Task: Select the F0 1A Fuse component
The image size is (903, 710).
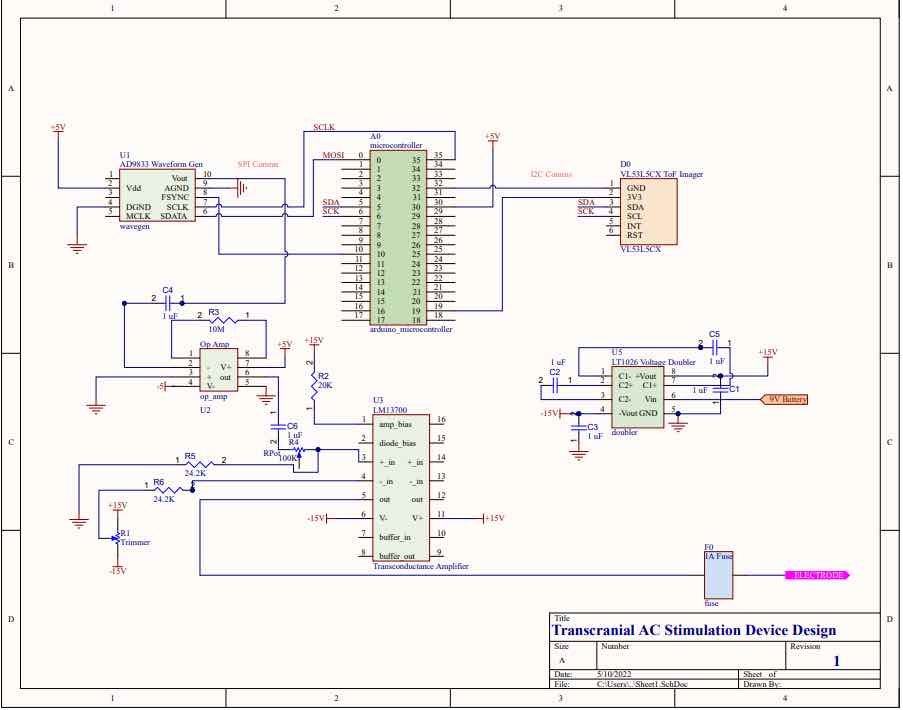Action: click(x=719, y=575)
